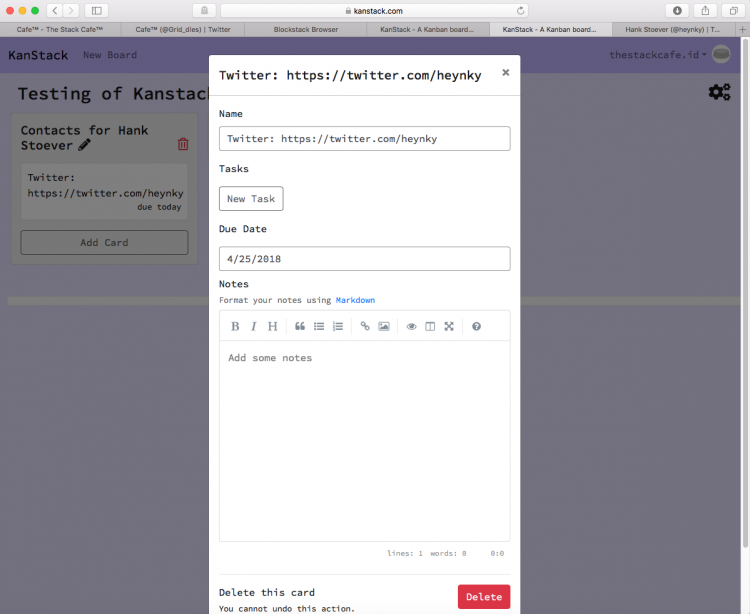
Task: Switch to first KanStack Kanban board tab
Action: coord(427,30)
